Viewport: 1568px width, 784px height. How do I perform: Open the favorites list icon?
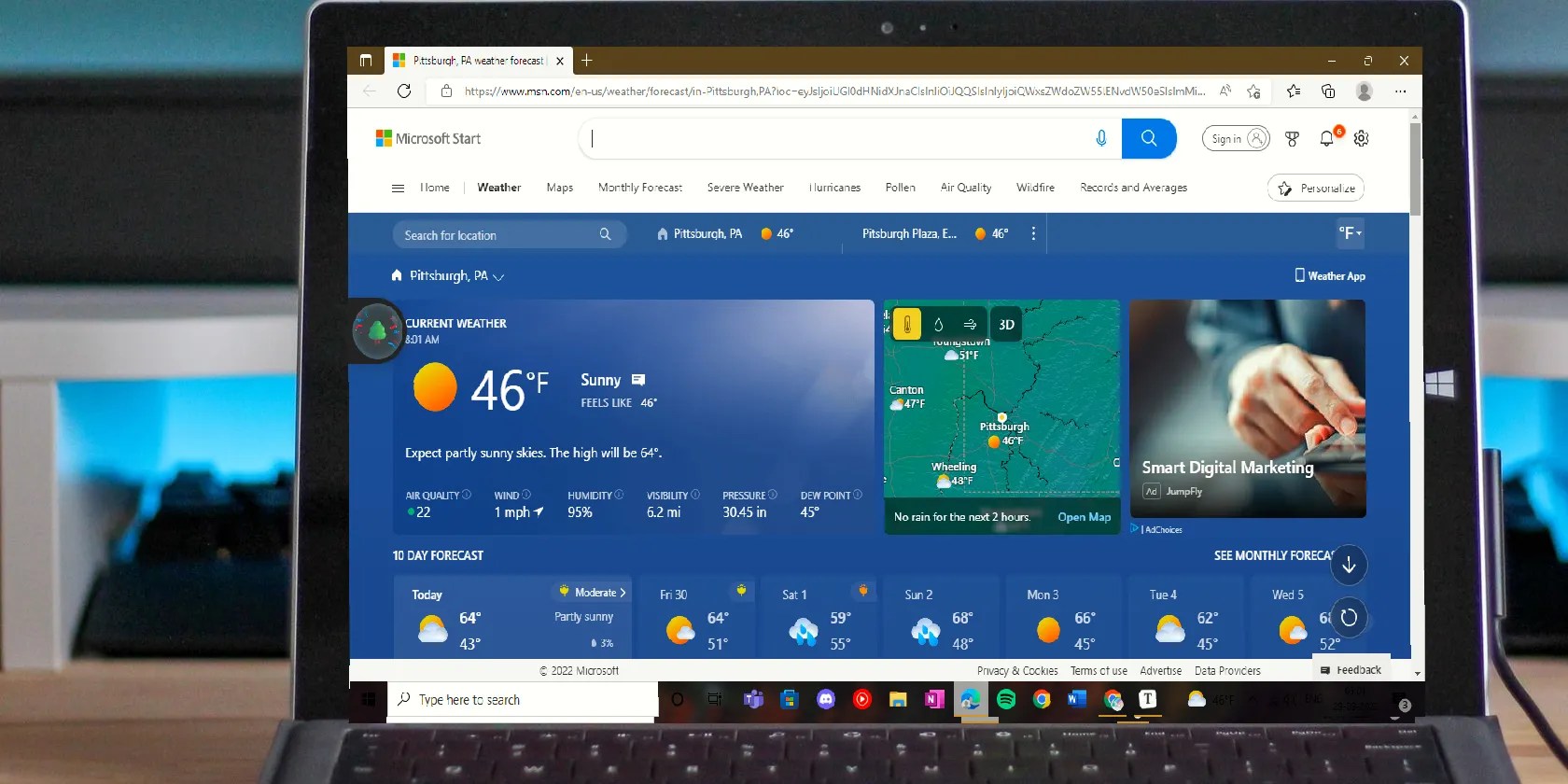pyautogui.click(x=1294, y=91)
